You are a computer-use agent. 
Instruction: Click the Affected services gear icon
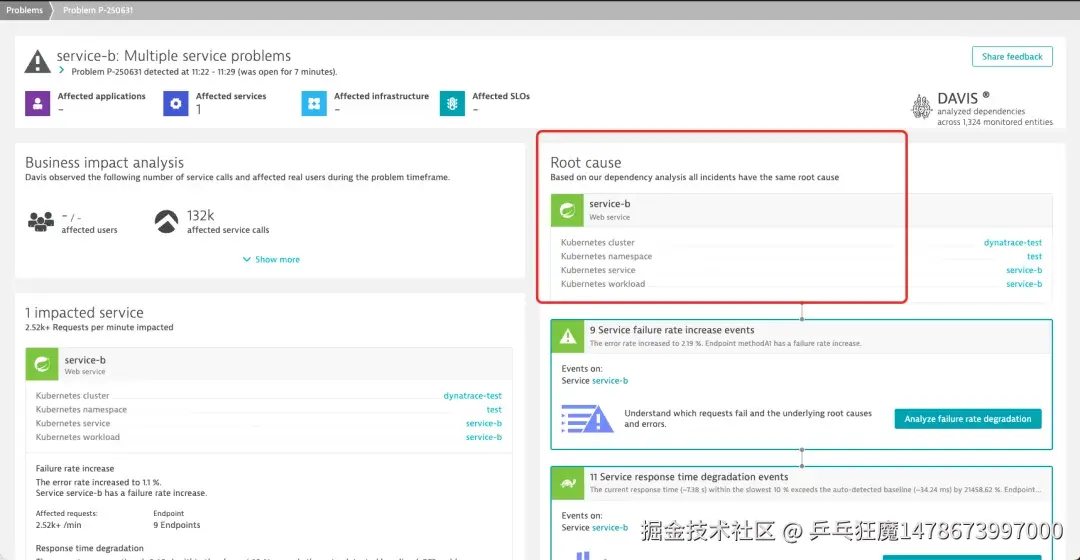click(176, 103)
